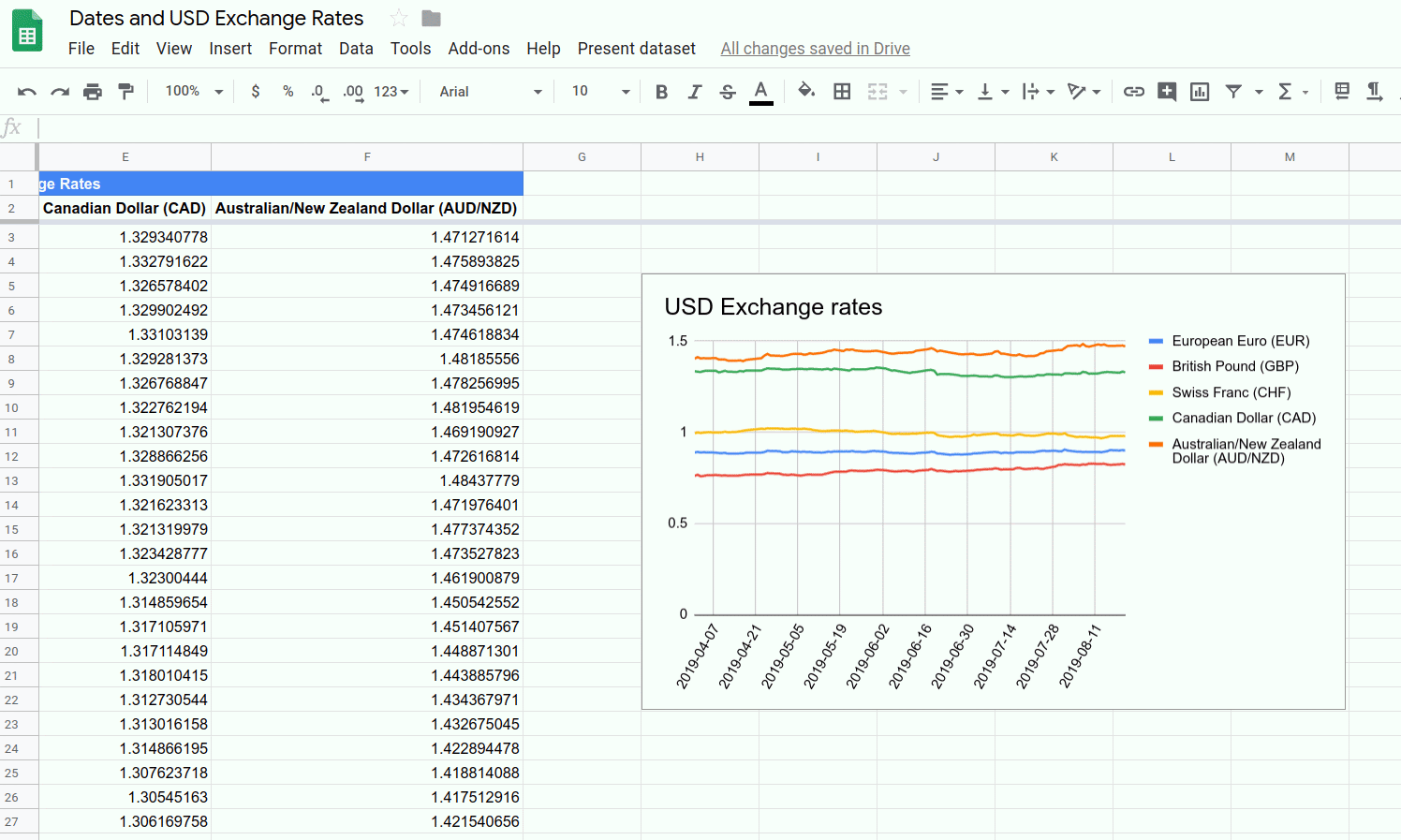Click the print icon
This screenshot has width=1401, height=840.
[x=92, y=92]
